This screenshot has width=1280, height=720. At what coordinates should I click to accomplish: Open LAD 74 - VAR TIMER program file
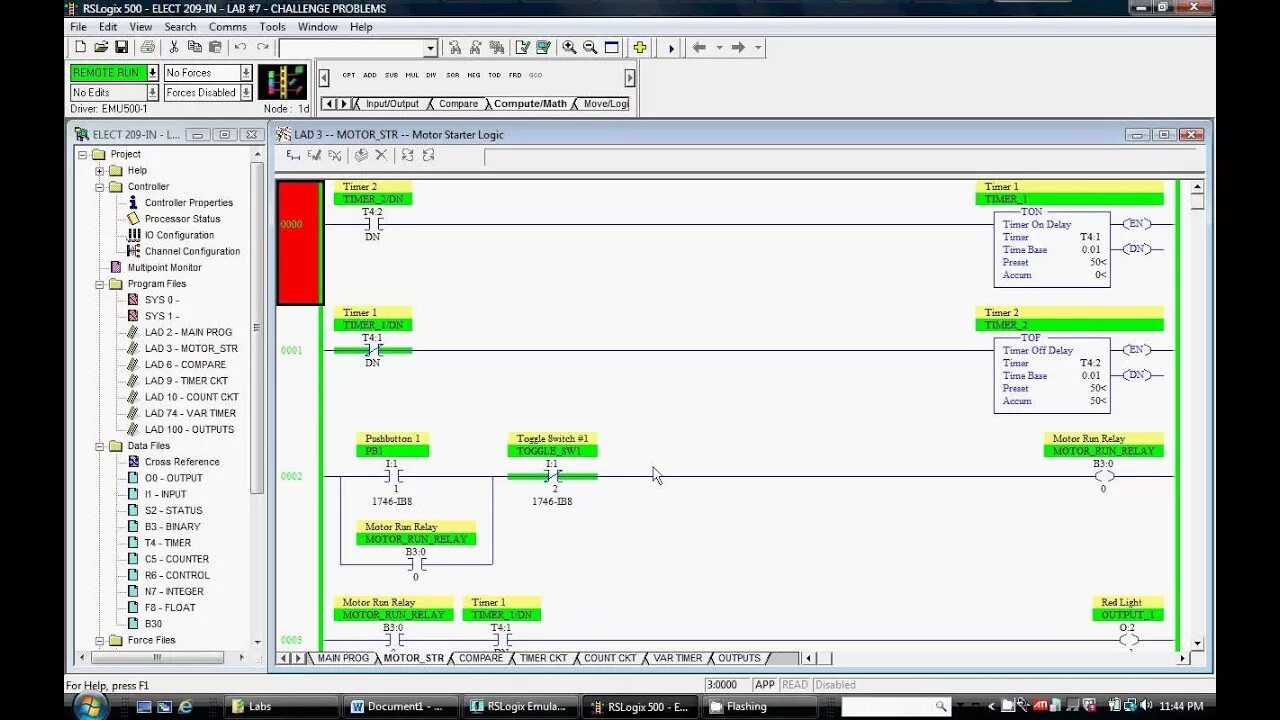(x=190, y=413)
